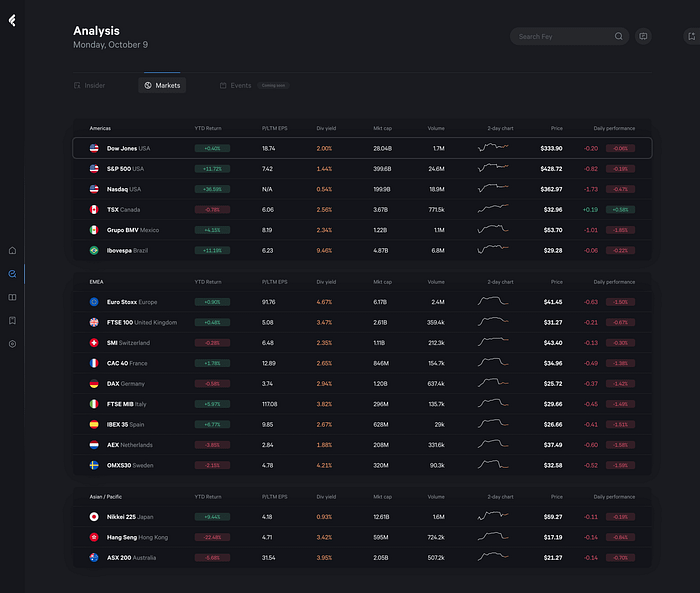Viewport: 700px width, 593px height.
Task: Open the Hang Seng 2-day chart
Action: point(493,536)
